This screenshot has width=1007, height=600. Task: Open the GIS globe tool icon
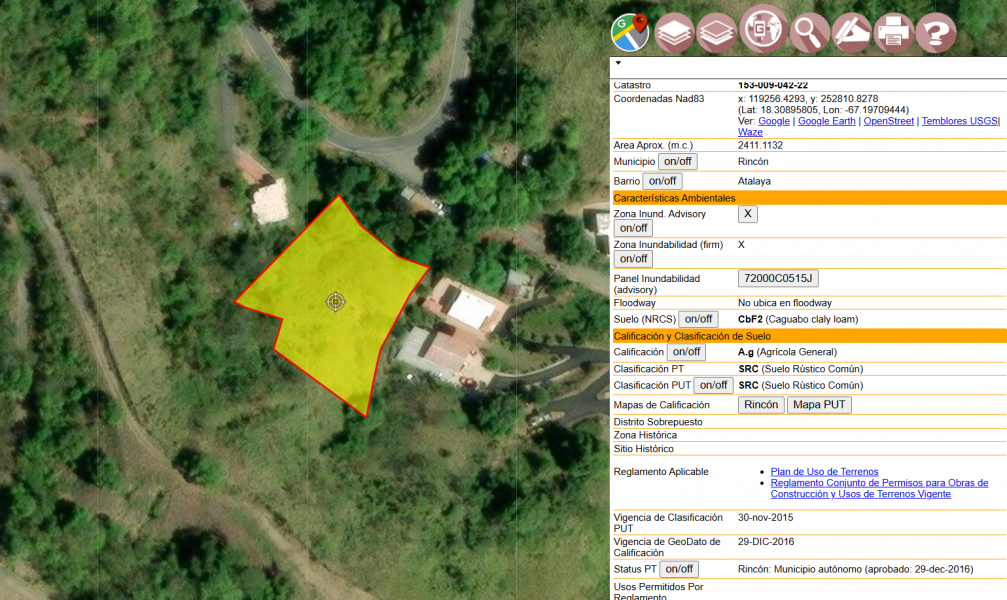[761, 31]
